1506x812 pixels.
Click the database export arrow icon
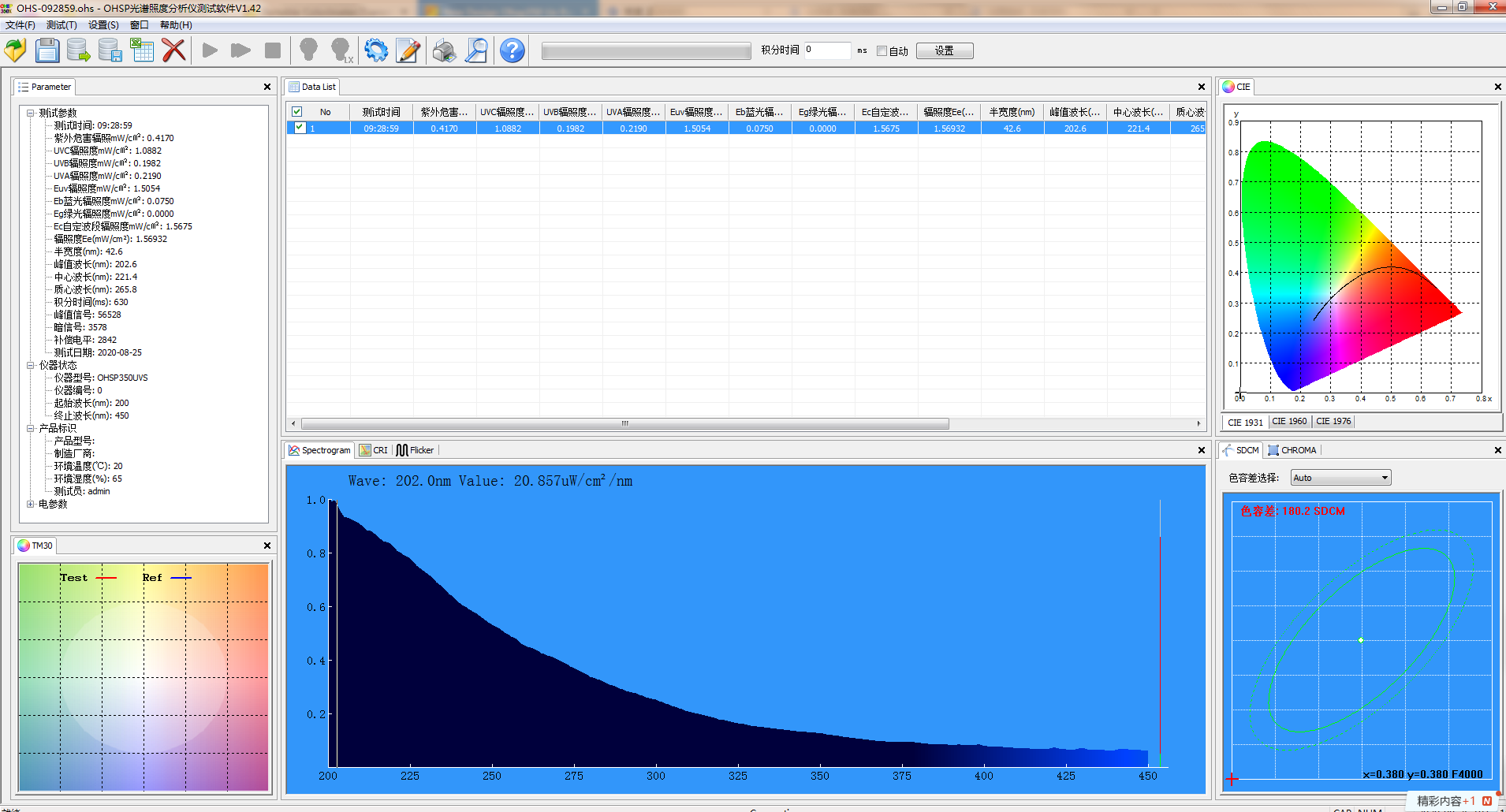pyautogui.click(x=79, y=50)
